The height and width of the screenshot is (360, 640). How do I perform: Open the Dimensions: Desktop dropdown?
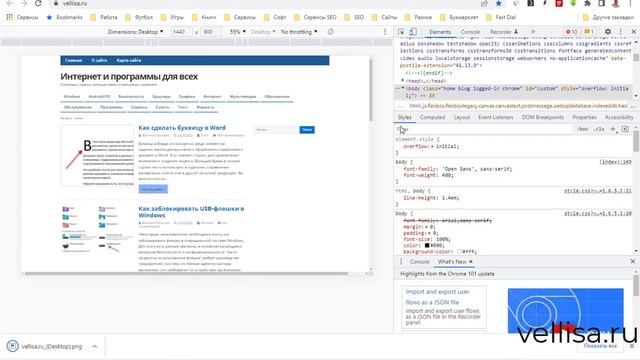136,31
